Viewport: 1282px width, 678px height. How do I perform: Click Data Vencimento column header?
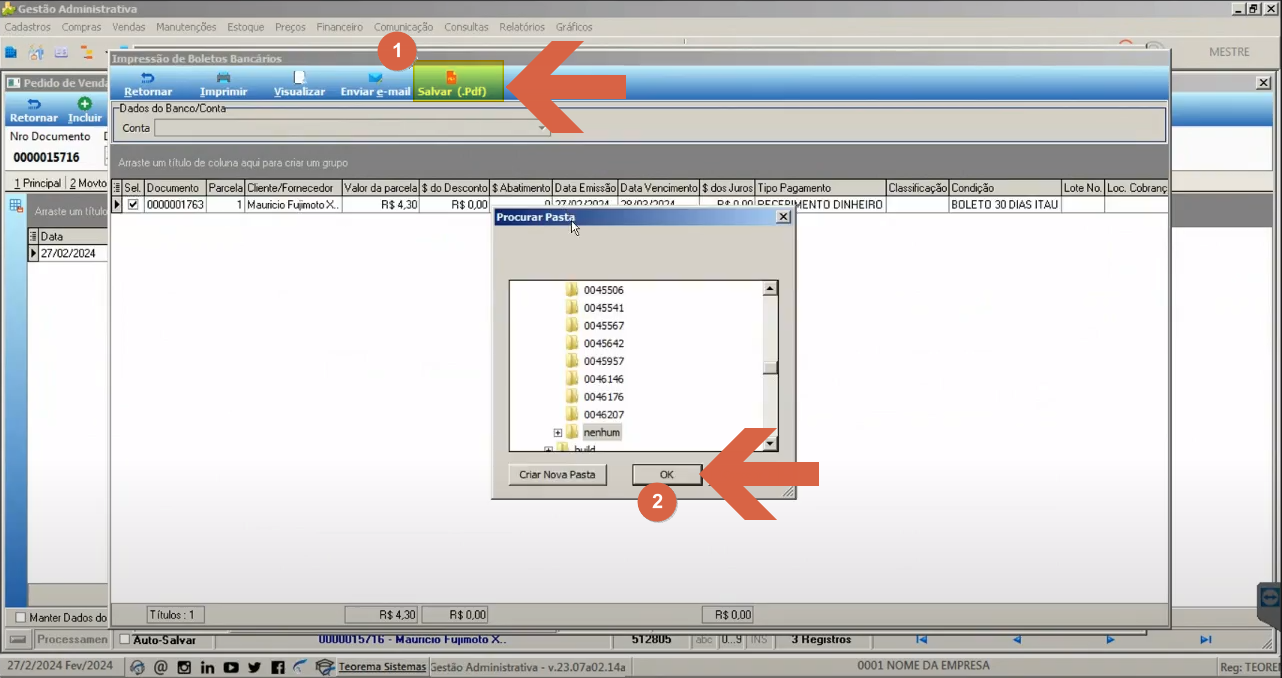[658, 188]
